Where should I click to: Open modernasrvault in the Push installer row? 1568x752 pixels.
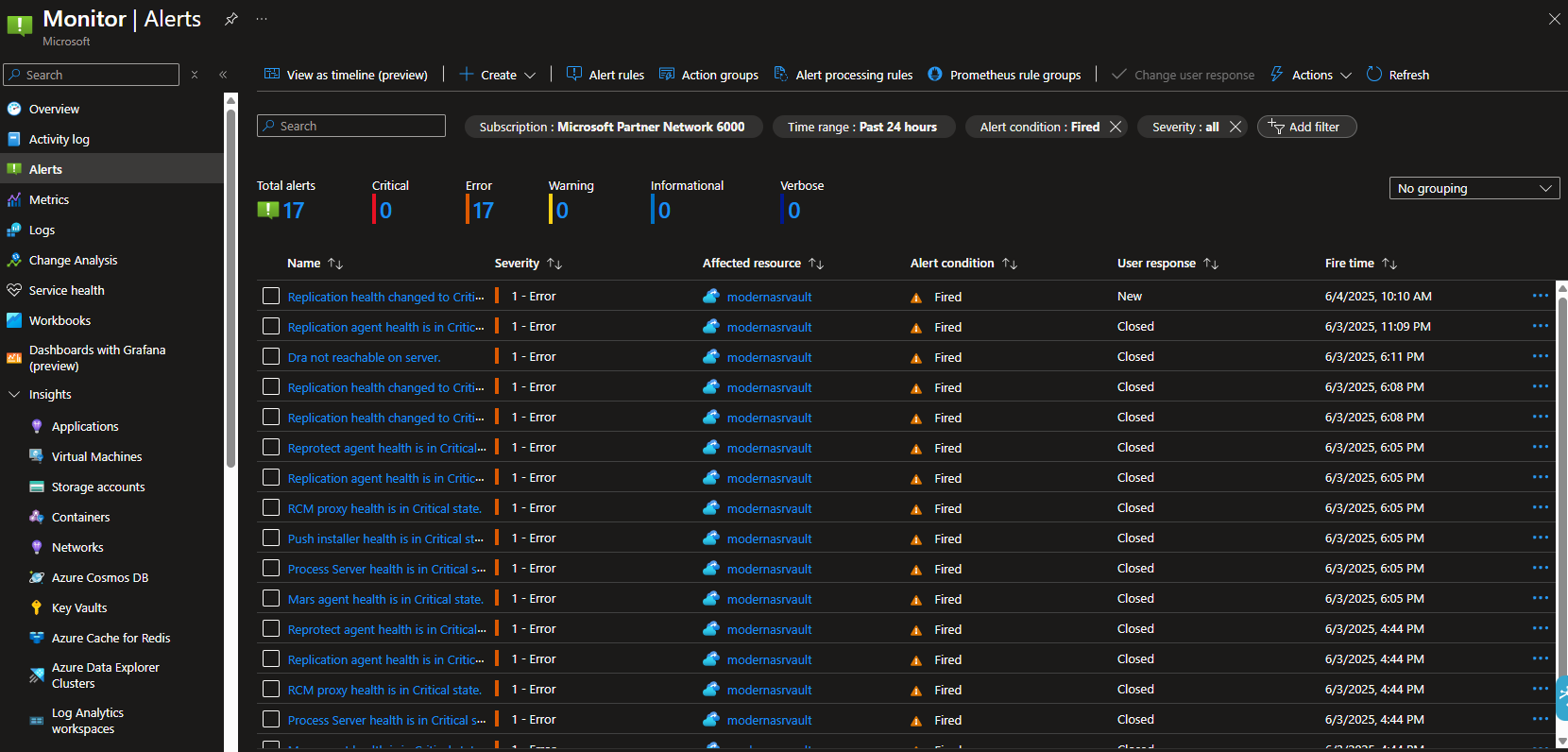(x=769, y=538)
